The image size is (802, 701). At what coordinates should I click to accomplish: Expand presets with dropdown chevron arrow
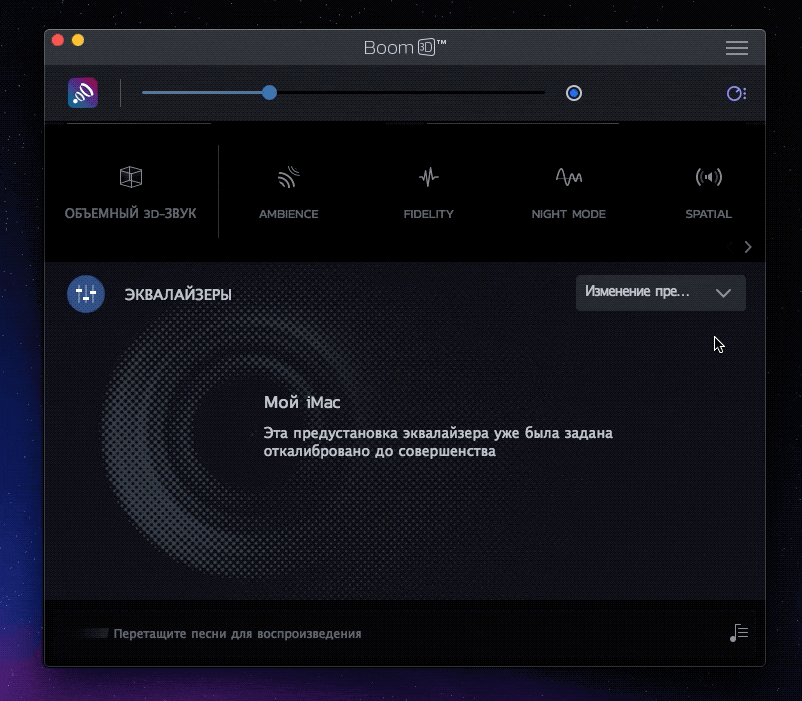(x=723, y=293)
